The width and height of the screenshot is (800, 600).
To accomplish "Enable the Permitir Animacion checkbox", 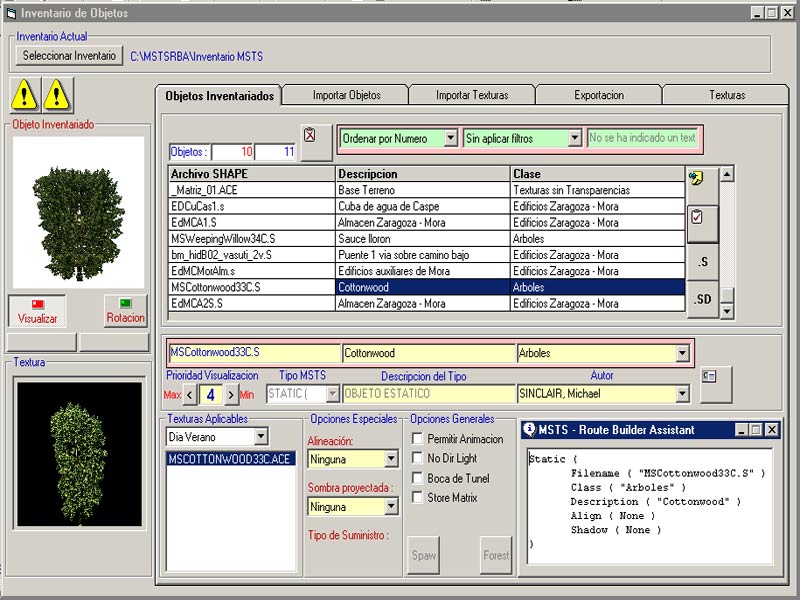I will click(x=417, y=438).
